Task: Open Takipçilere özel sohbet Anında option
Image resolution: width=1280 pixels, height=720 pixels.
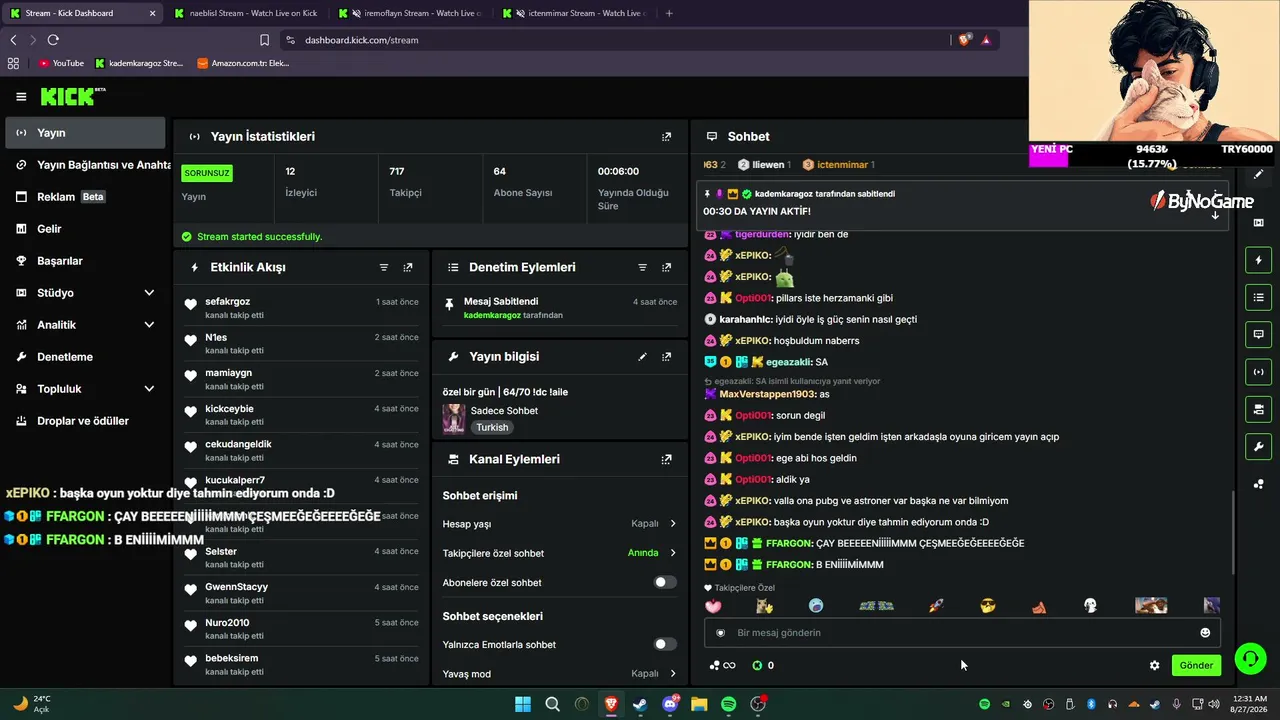Action: [x=653, y=553]
